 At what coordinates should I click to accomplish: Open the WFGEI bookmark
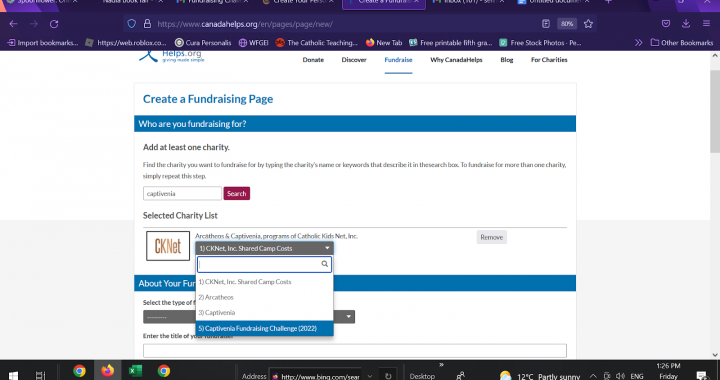click(x=253, y=43)
